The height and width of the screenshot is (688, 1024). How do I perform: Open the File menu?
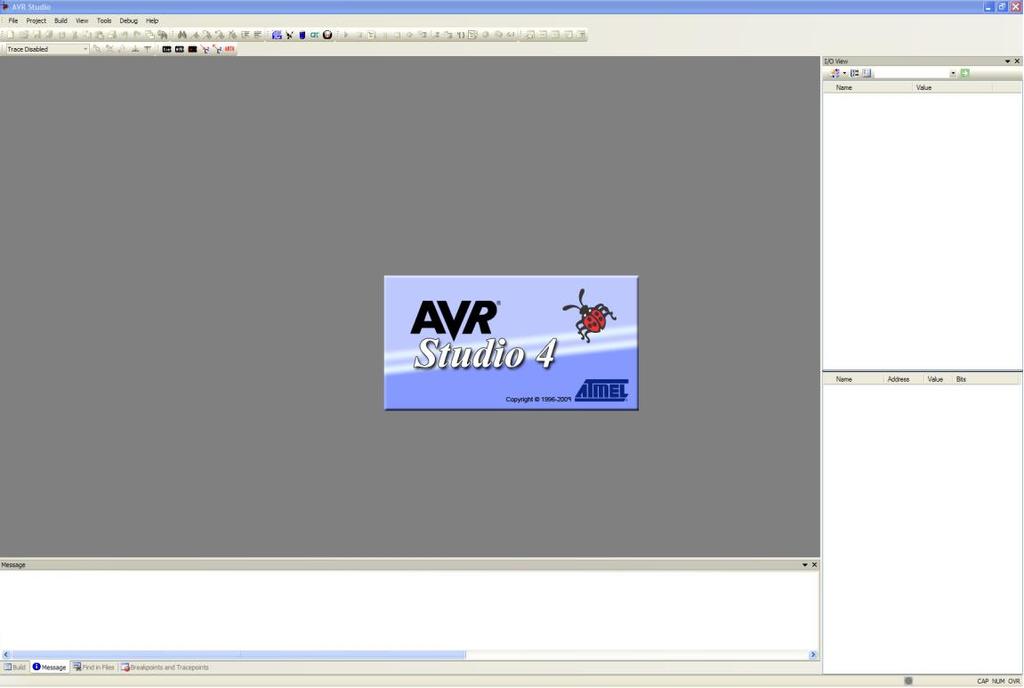(x=13, y=21)
